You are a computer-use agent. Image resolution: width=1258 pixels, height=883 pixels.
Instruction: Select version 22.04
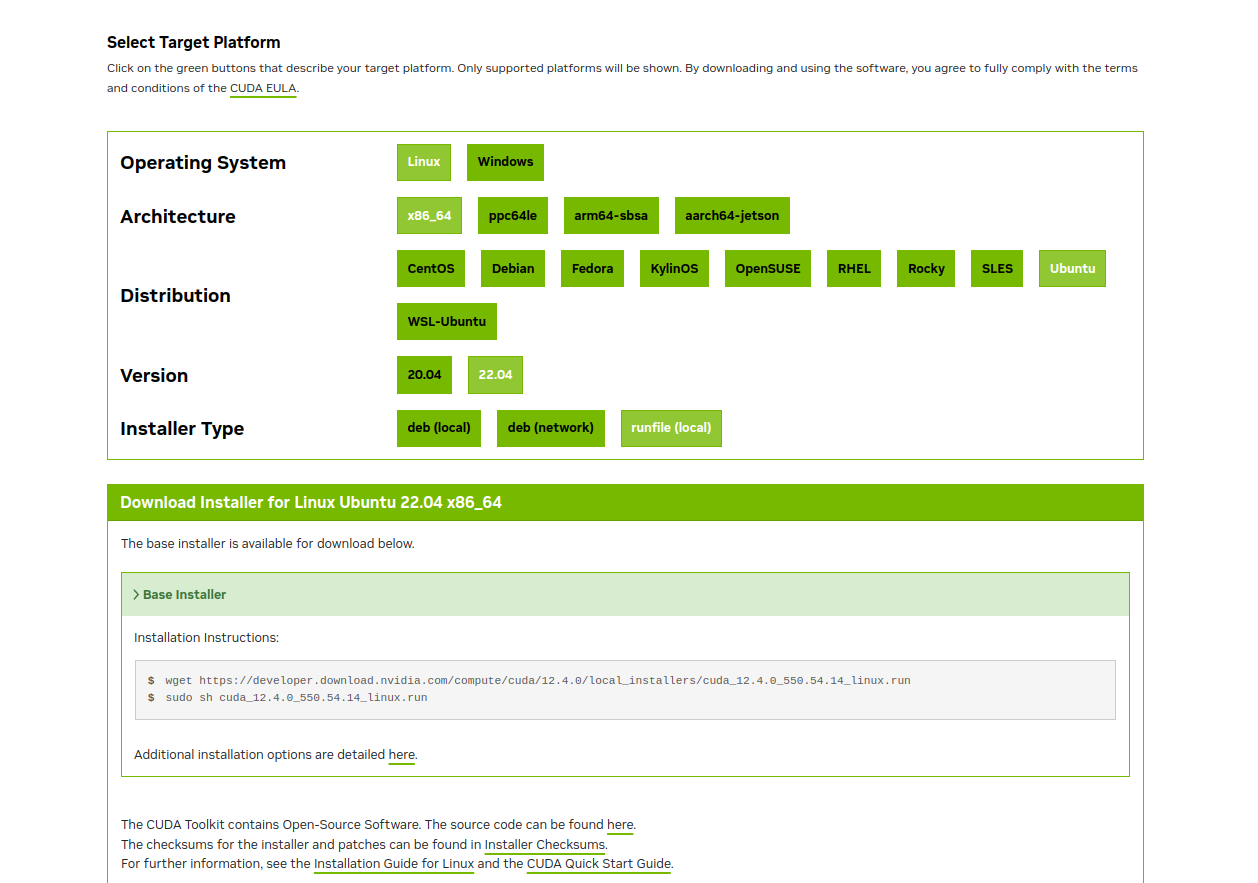coord(495,375)
